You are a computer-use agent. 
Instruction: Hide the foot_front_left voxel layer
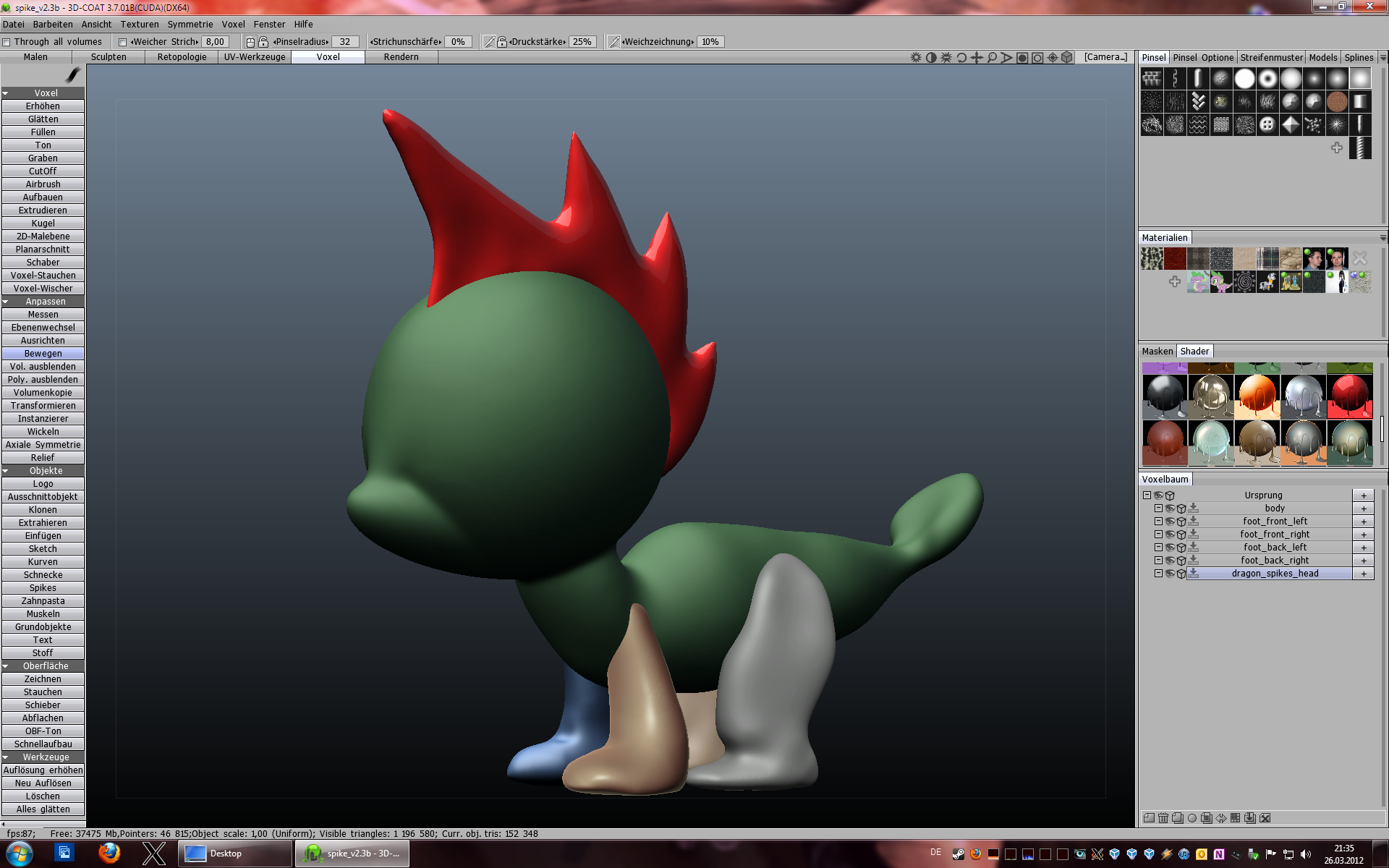(1170, 522)
